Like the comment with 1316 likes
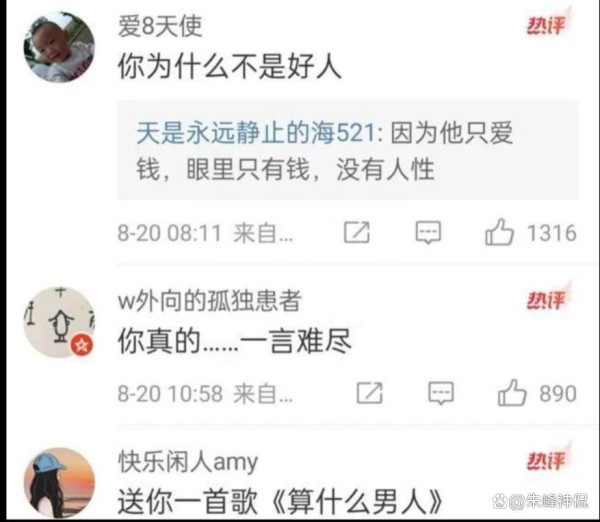This screenshot has height=522, width=600. point(499,232)
